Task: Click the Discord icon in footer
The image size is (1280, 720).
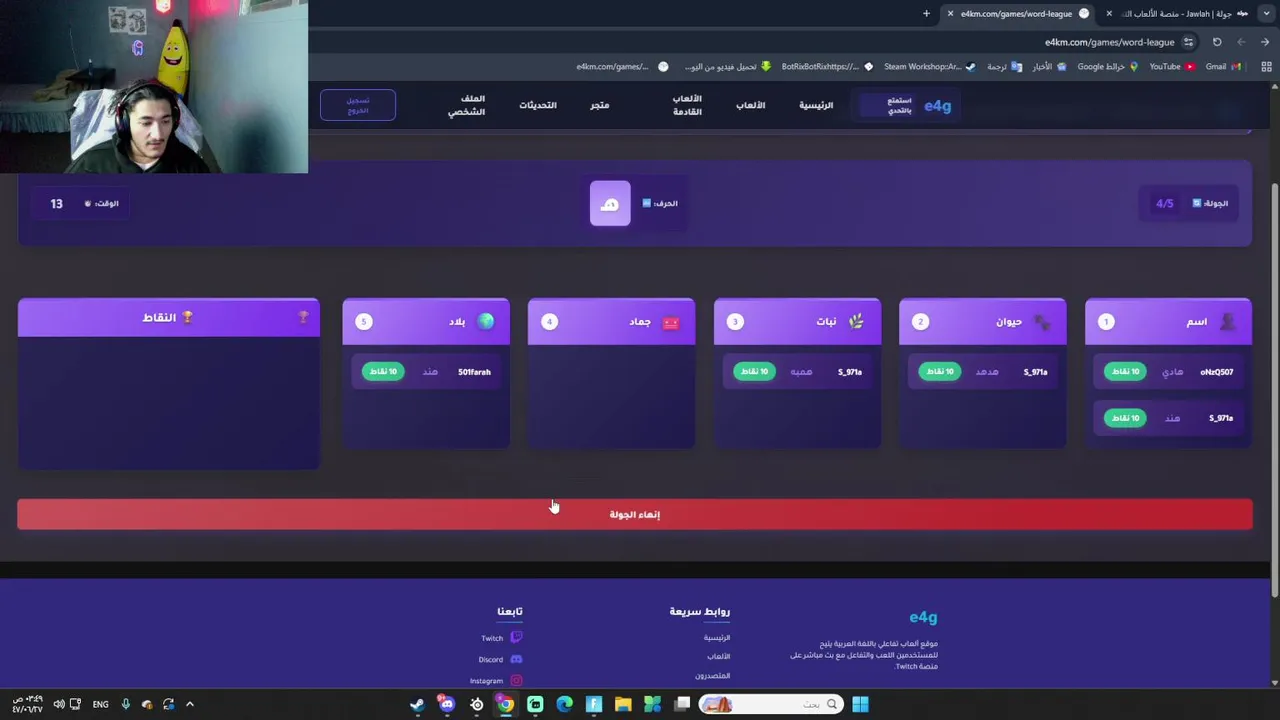Action: (x=516, y=659)
